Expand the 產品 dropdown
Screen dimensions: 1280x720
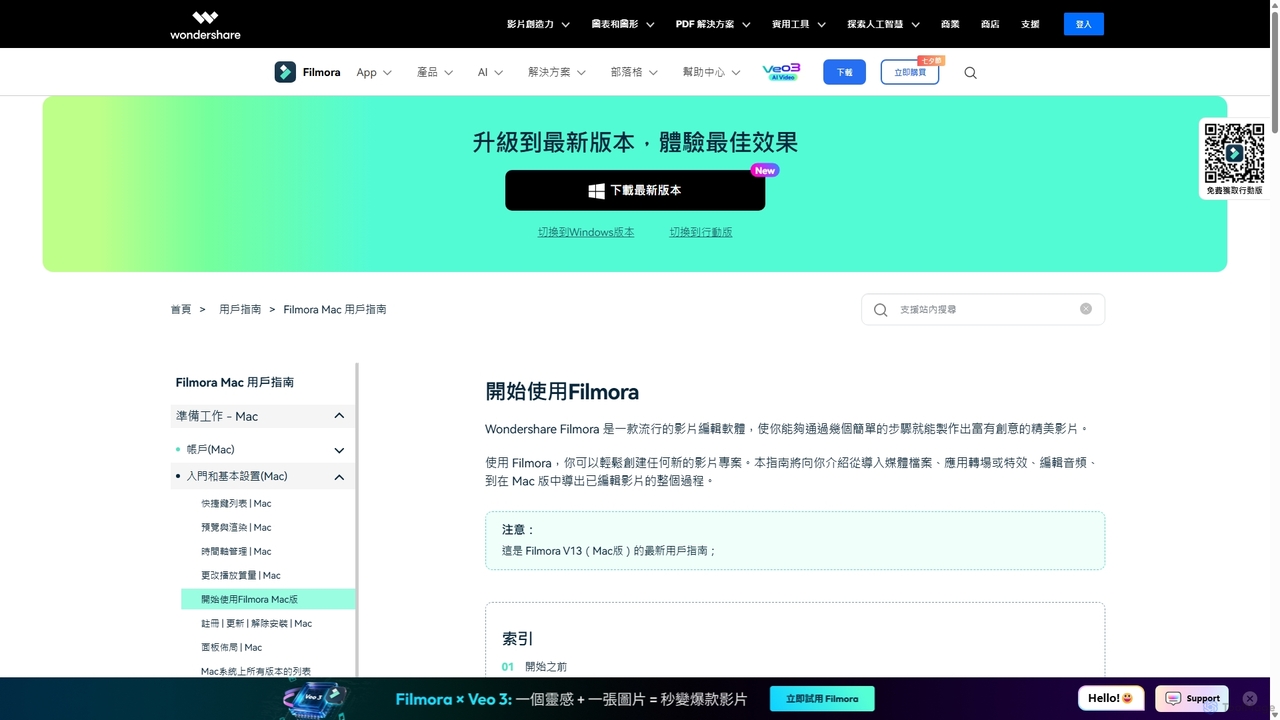pyautogui.click(x=435, y=72)
